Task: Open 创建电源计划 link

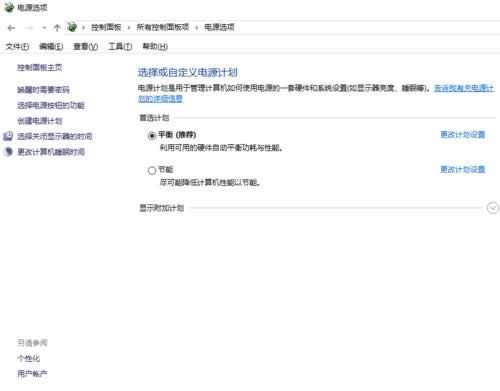Action: (x=40, y=121)
